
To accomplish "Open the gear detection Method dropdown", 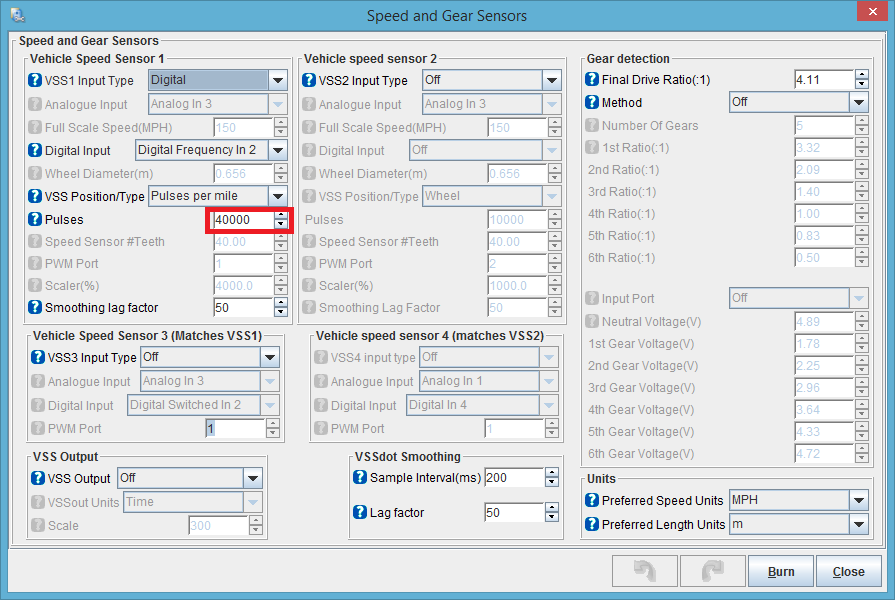I will (x=859, y=102).
